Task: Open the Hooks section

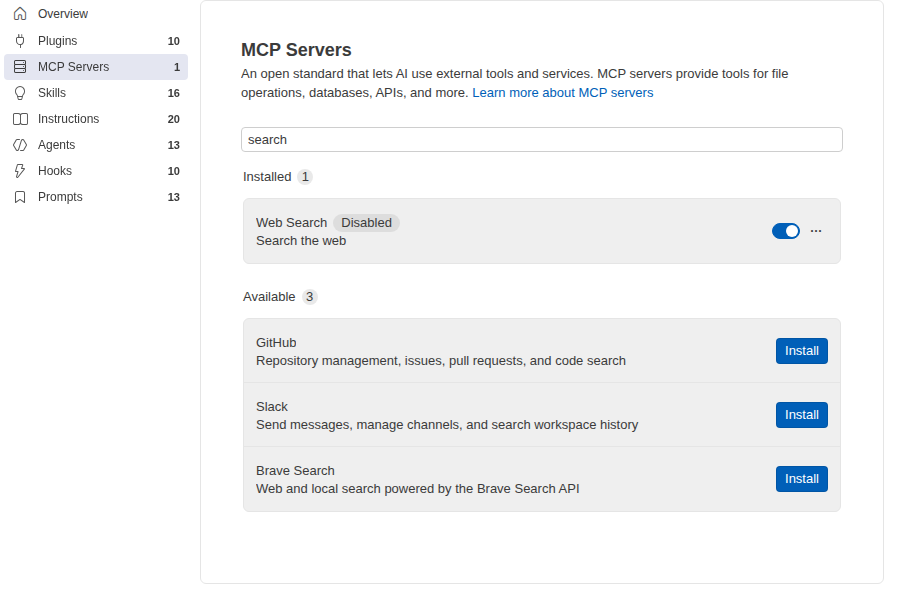Action: pyautogui.click(x=96, y=171)
